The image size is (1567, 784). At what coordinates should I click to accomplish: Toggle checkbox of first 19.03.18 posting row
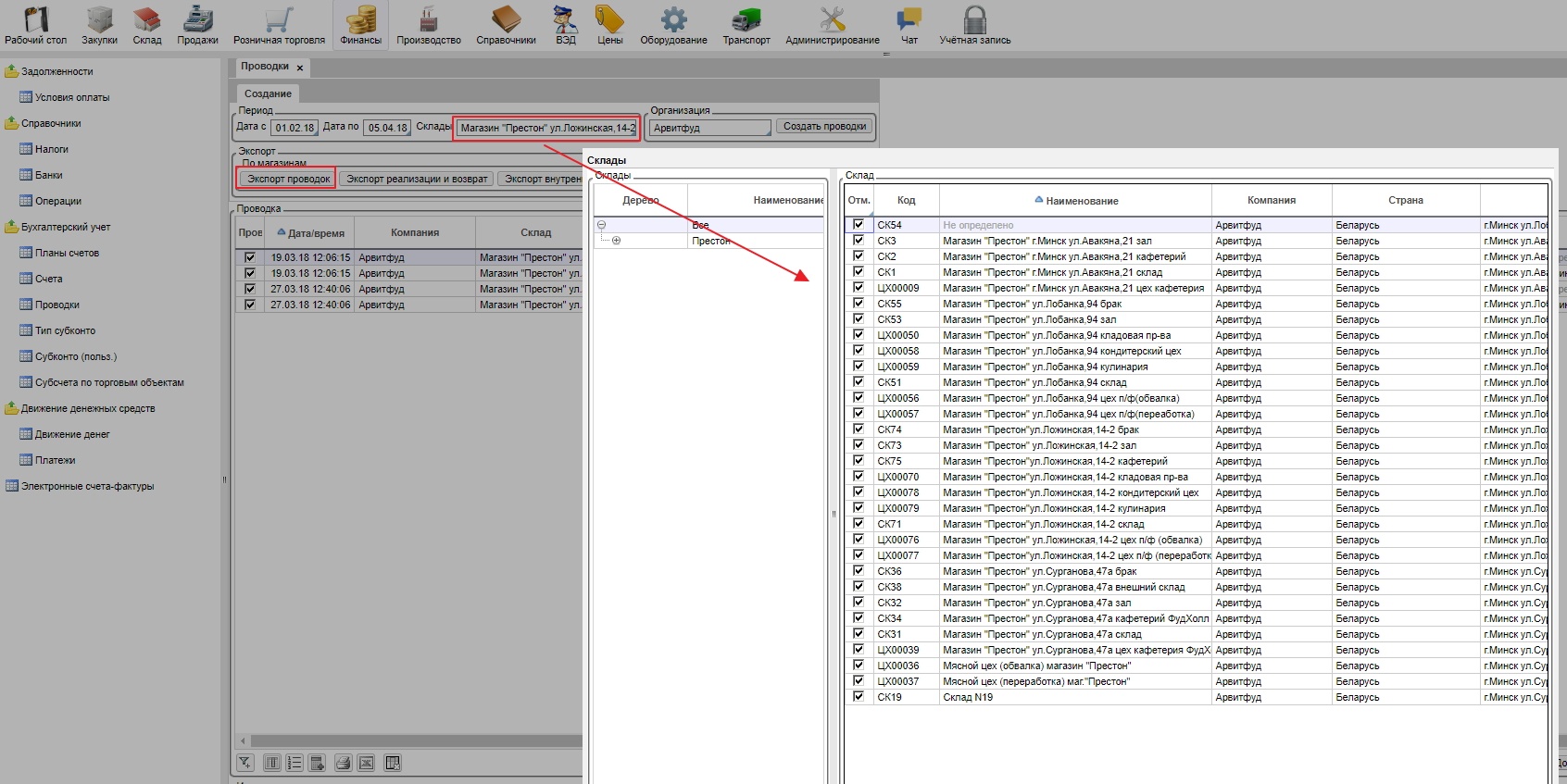(x=249, y=257)
